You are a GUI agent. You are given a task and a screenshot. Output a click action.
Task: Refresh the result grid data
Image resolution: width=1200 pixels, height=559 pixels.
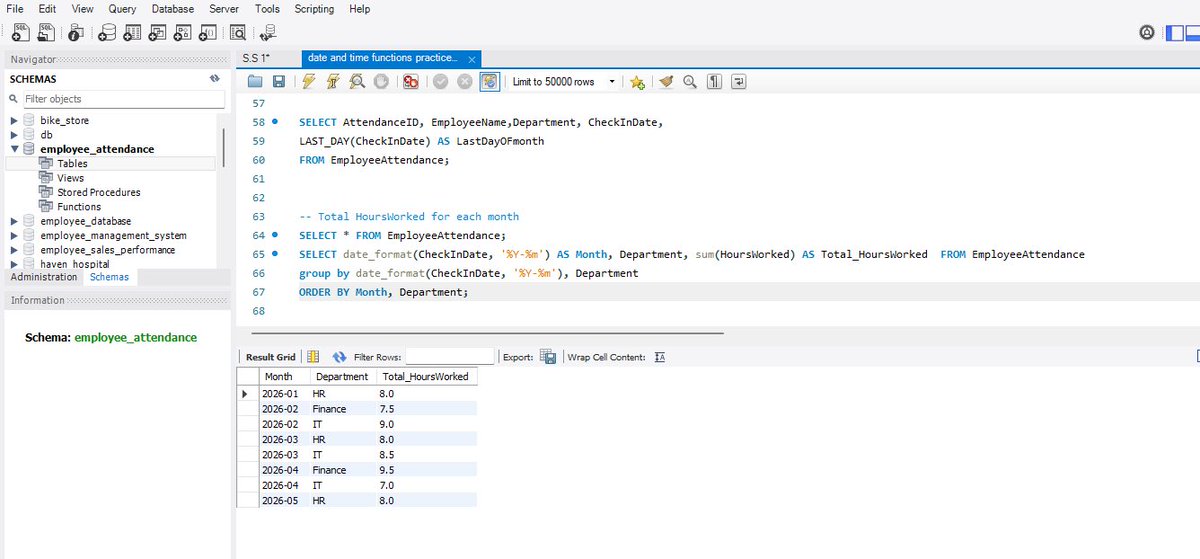(339, 357)
